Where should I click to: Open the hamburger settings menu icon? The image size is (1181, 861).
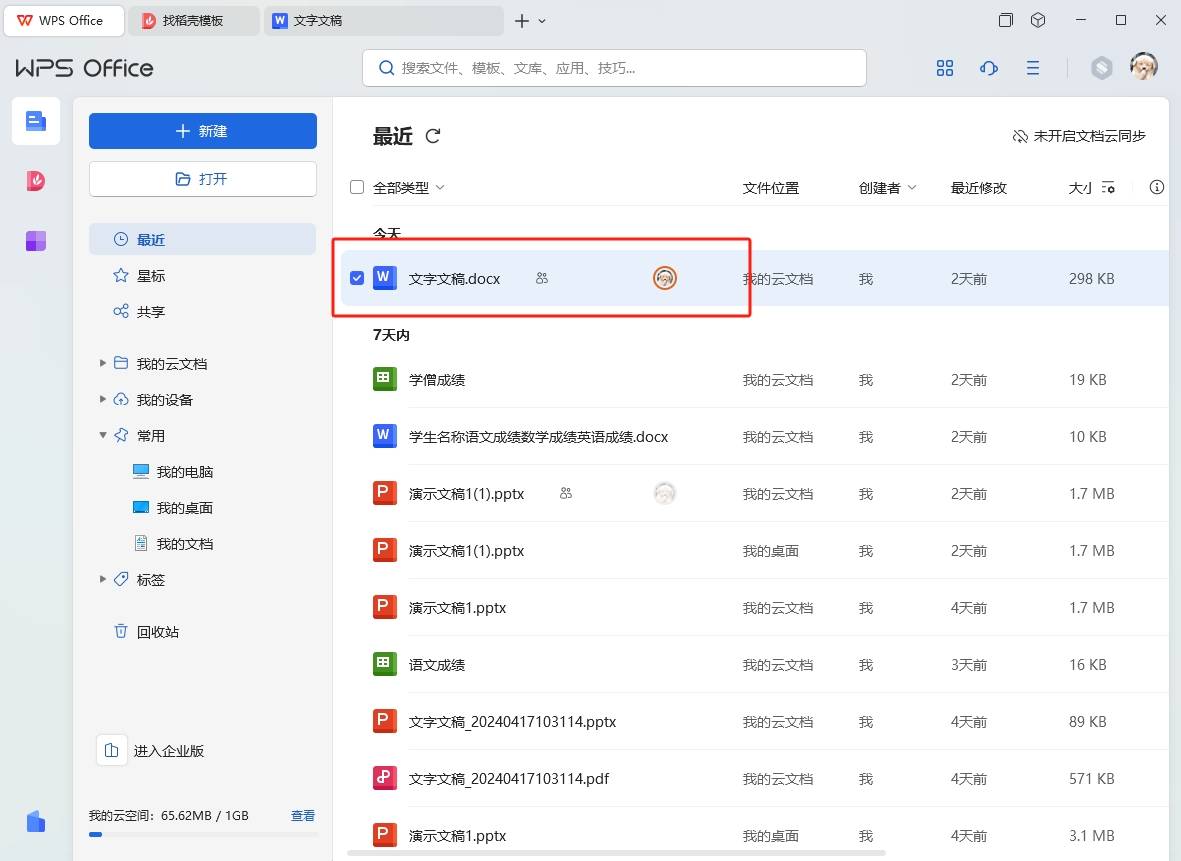pyautogui.click(x=1032, y=68)
